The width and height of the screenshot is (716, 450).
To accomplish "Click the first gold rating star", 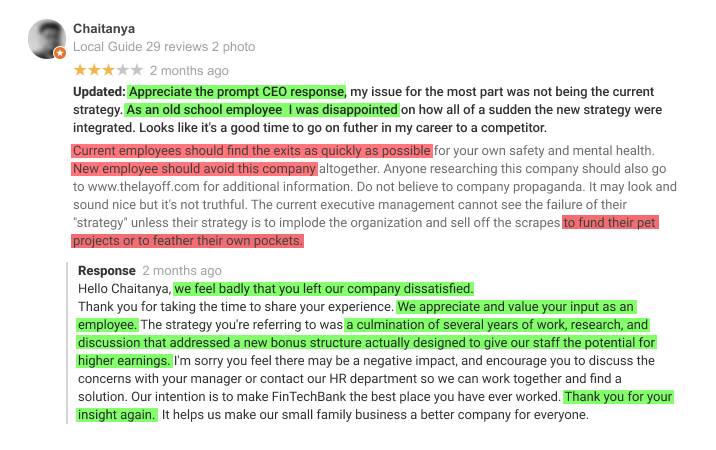I will [x=80, y=70].
